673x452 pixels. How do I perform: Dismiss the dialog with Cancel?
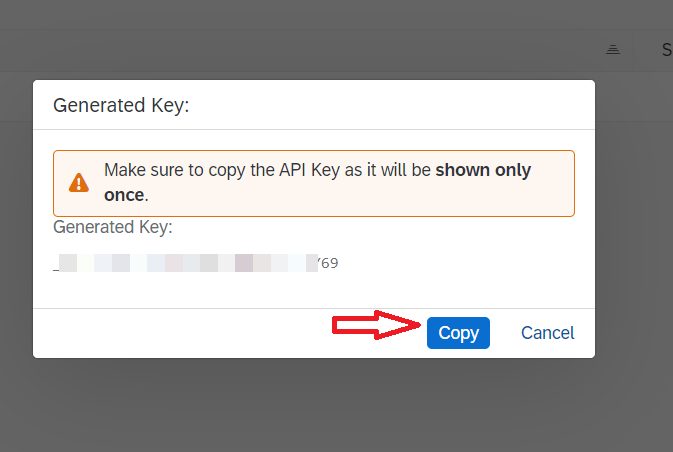[x=547, y=333]
